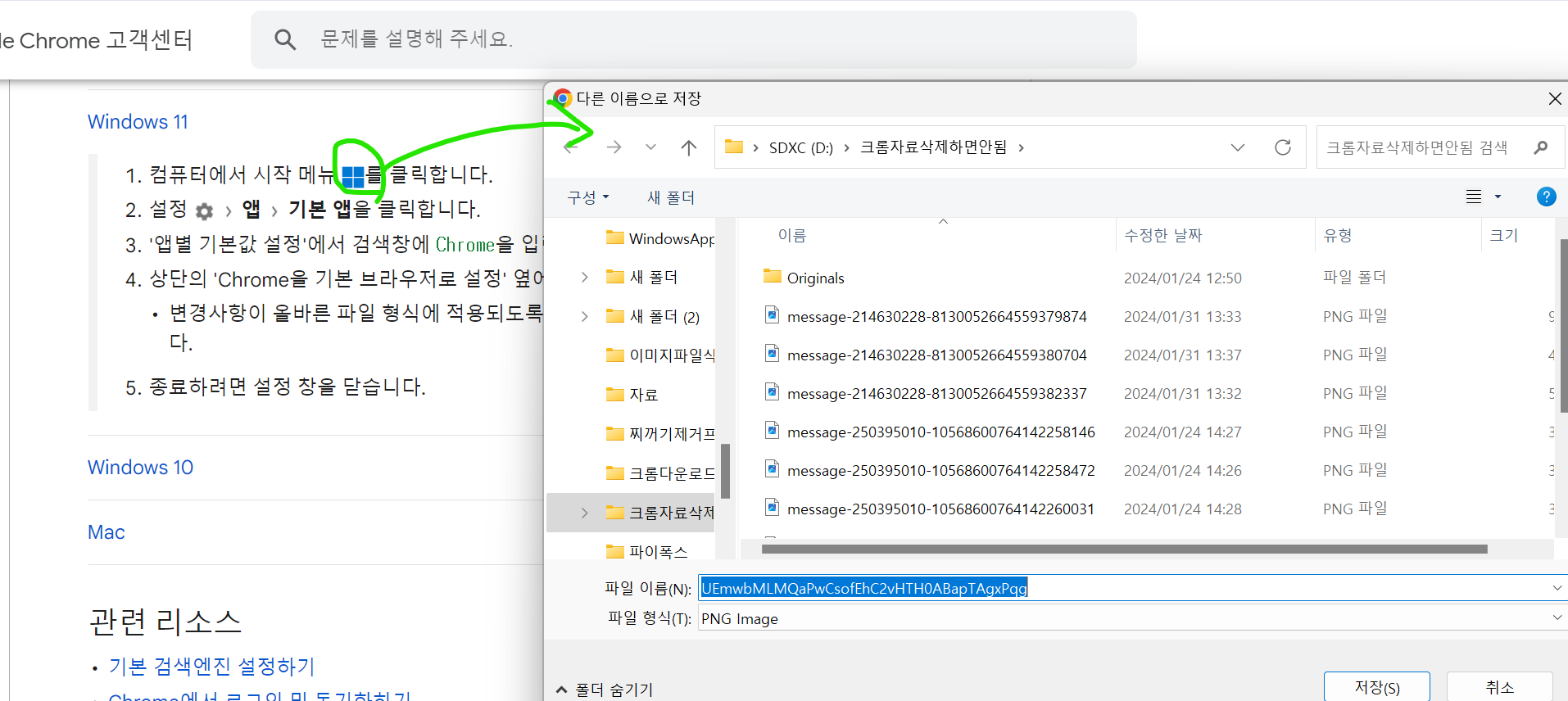1568x701 pixels.
Task: Open the 파일 이름 dropdown arrow
Action: [x=1557, y=588]
